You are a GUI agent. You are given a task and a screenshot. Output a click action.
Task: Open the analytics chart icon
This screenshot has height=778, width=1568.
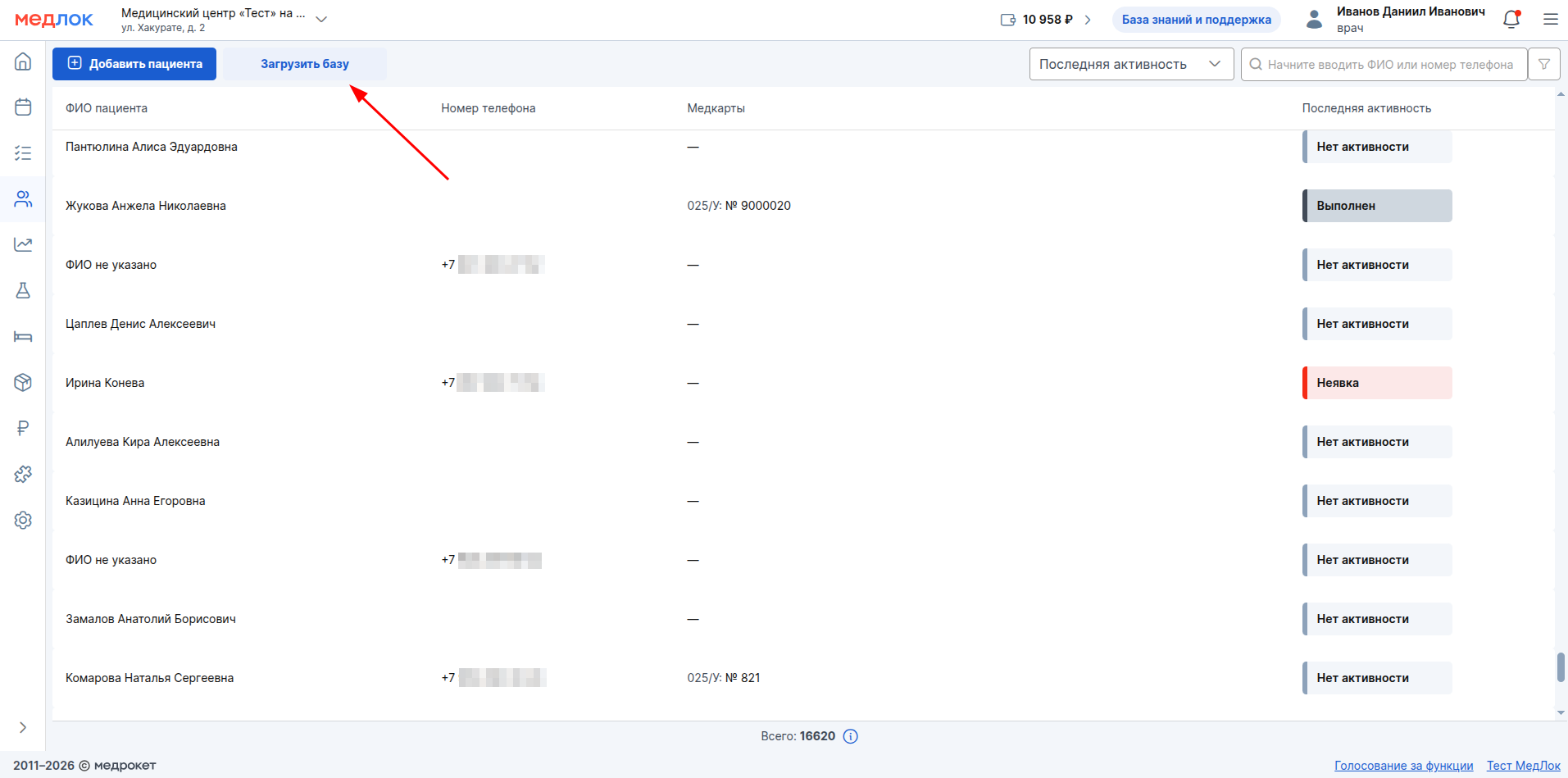[23, 244]
